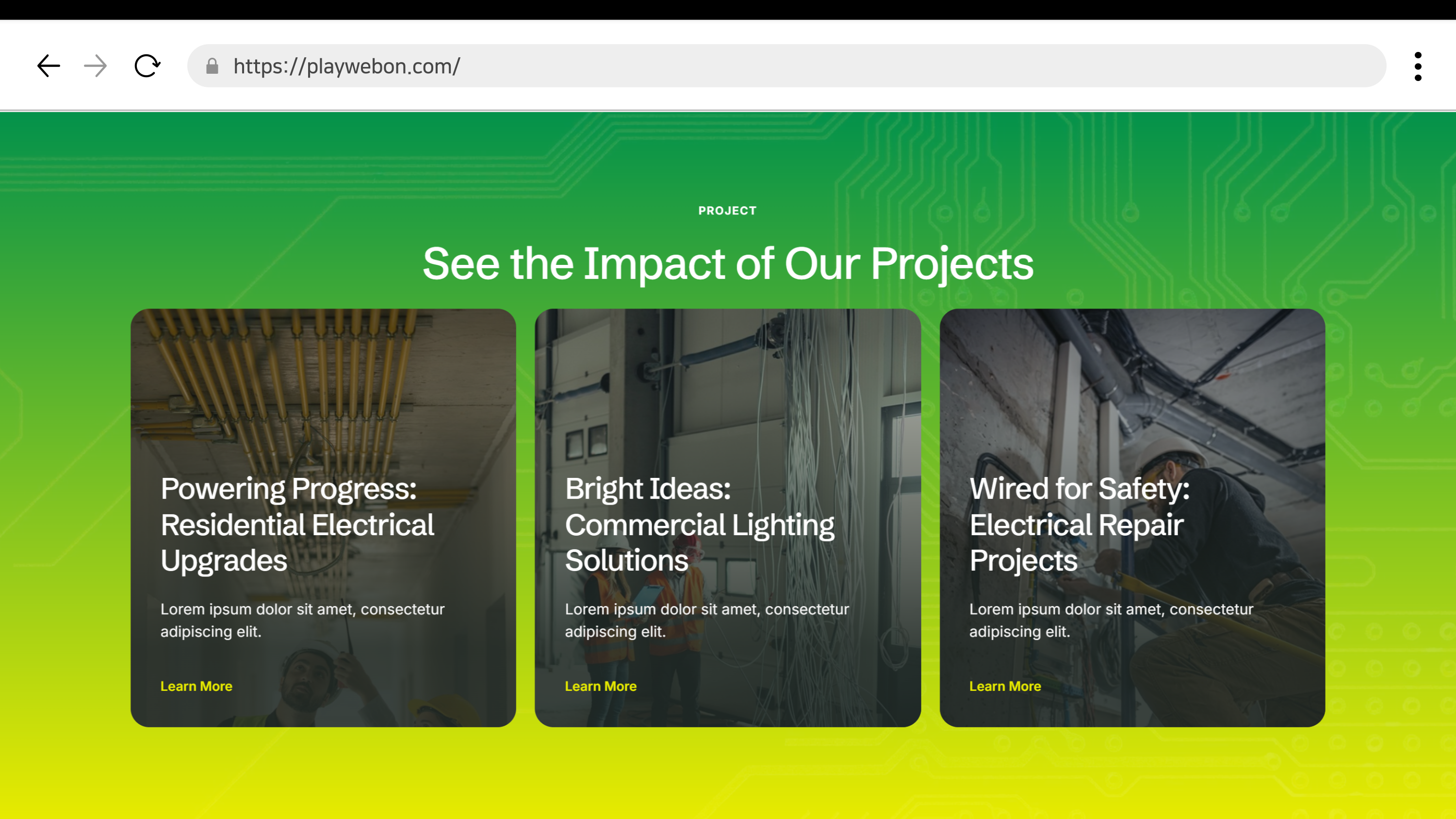This screenshot has height=819, width=1456.
Task: Click the browser forward arrow
Action: click(95, 66)
